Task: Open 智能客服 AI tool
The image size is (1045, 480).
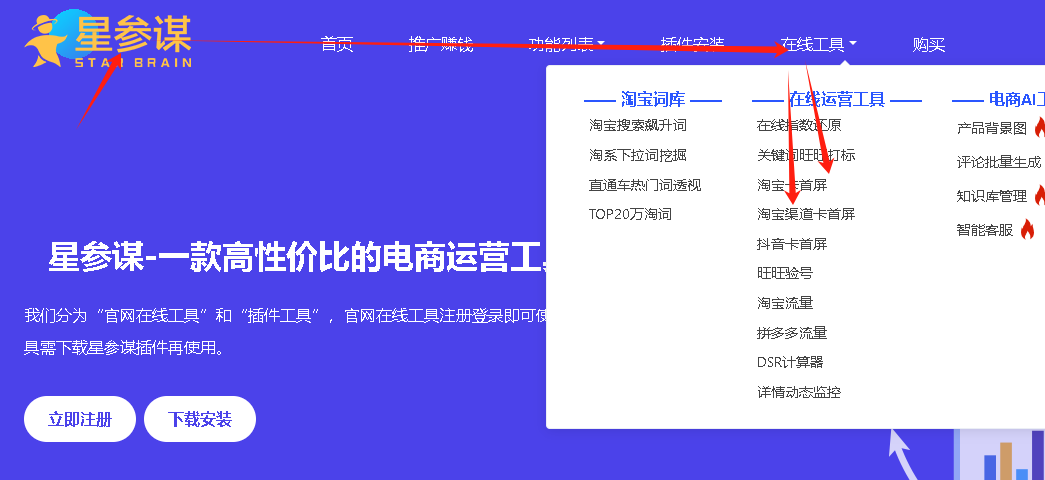Action: [984, 230]
